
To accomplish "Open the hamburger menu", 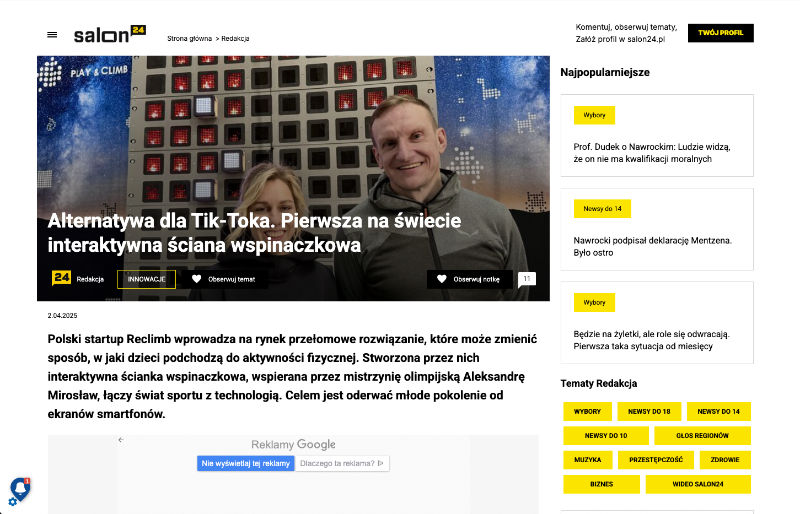I will click(x=52, y=35).
